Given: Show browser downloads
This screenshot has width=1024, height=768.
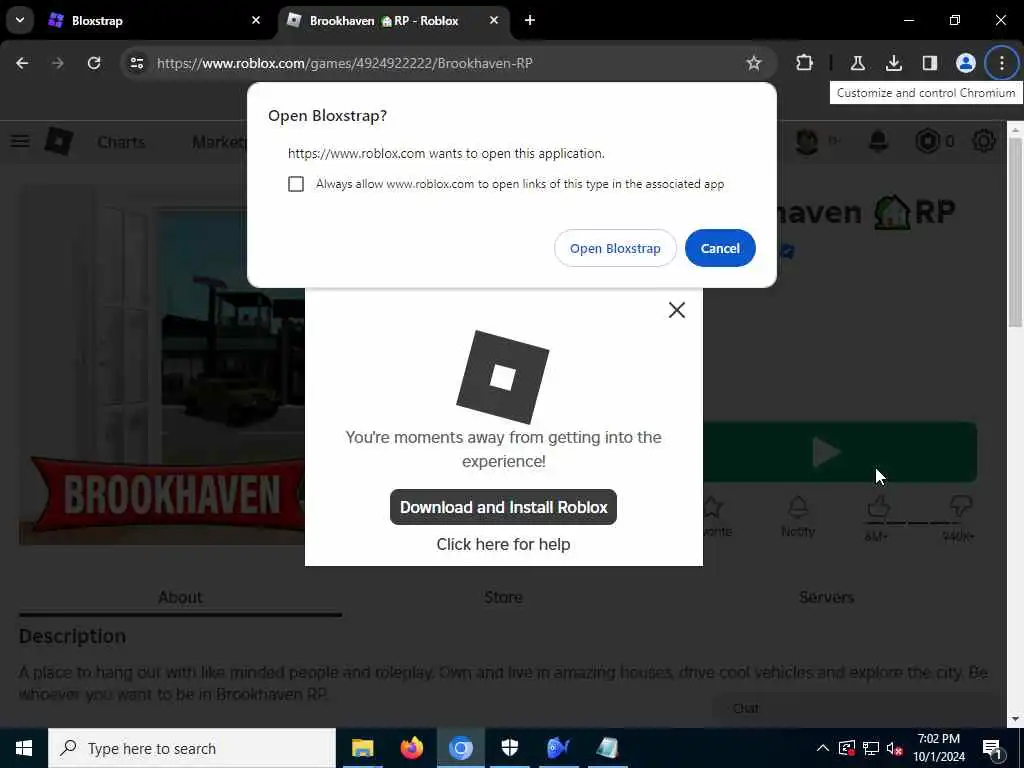Looking at the screenshot, I should 893,63.
